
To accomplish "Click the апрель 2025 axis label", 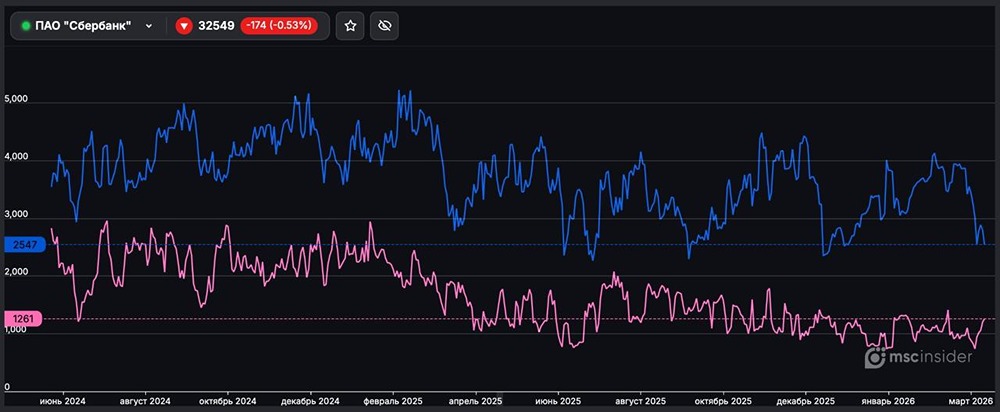I will point(475,401).
